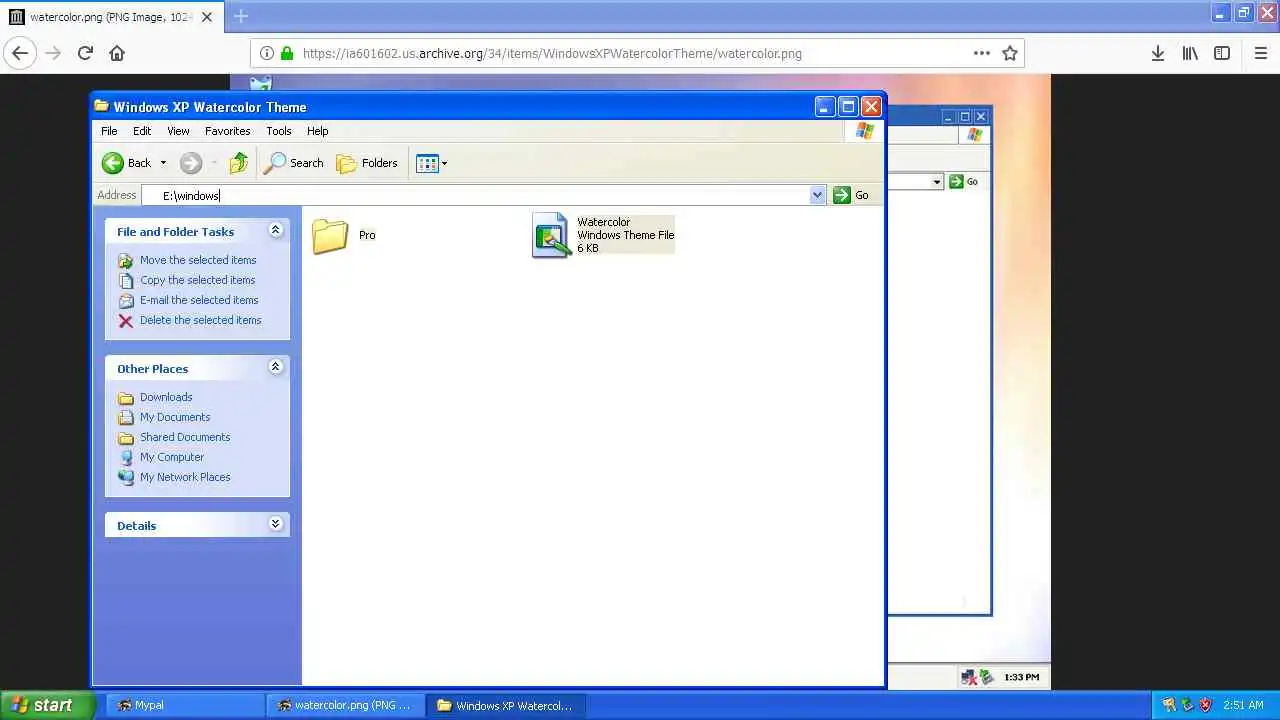The height and width of the screenshot is (720, 1280).
Task: Open My Documents in Other Places
Action: [175, 417]
